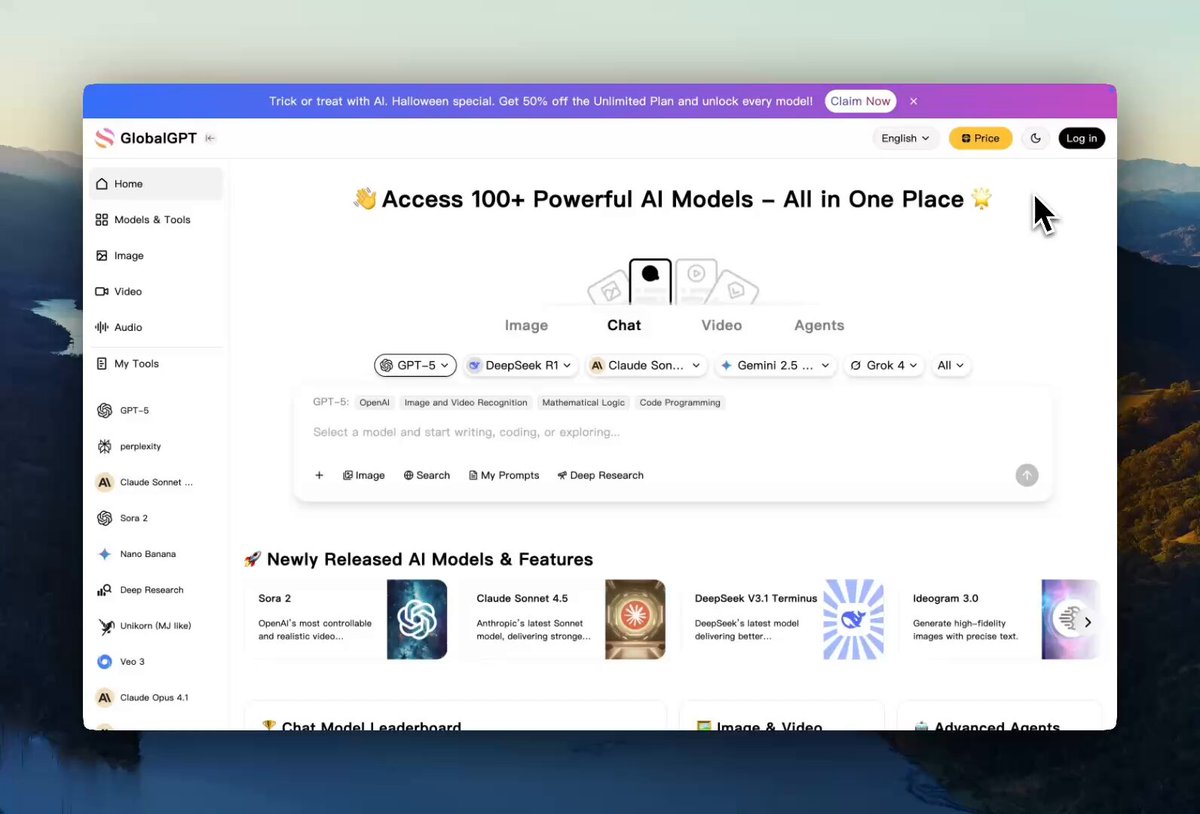Select Deep Research in the sidebar list
This screenshot has width=1200, height=814.
tap(156, 590)
